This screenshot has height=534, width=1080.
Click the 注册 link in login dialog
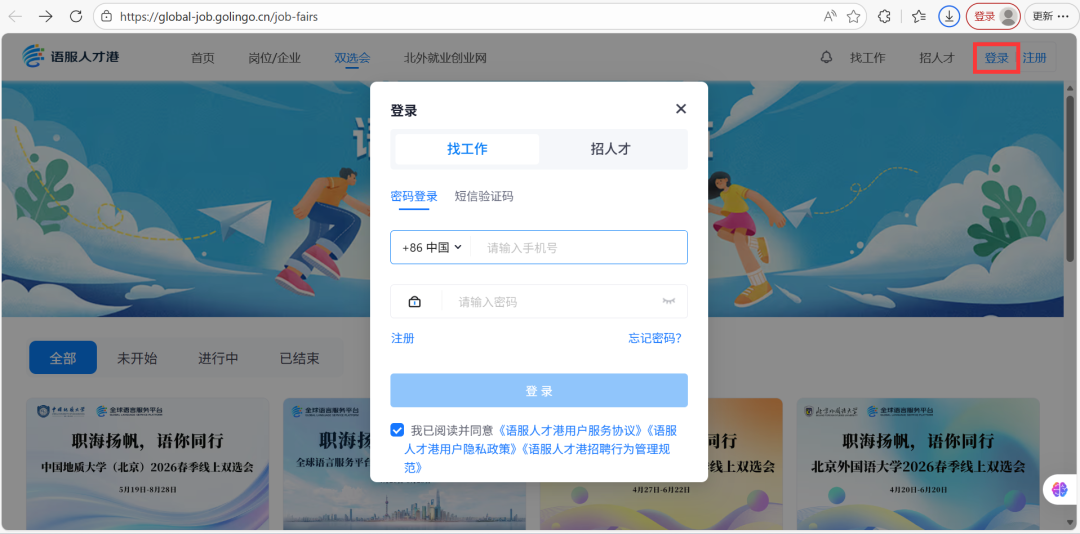402,338
